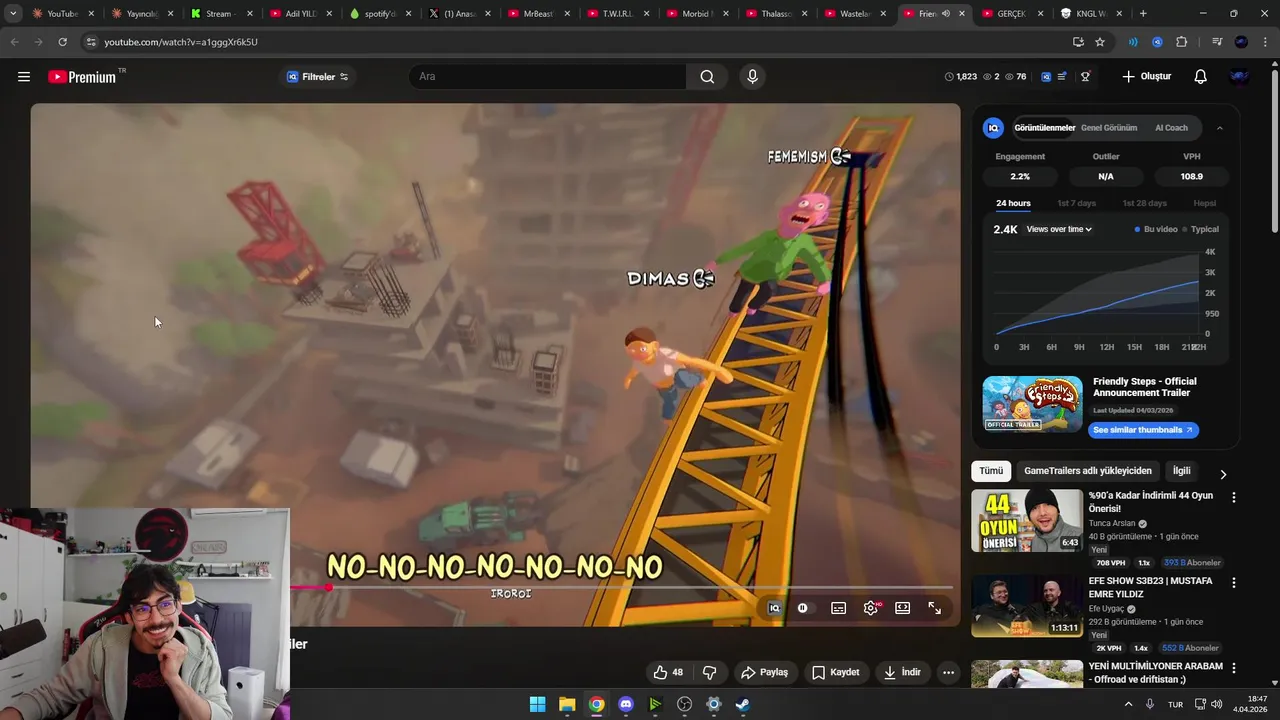This screenshot has width=1280, height=720.
Task: Reload the page in Chrome
Action: pyautogui.click(x=62, y=42)
